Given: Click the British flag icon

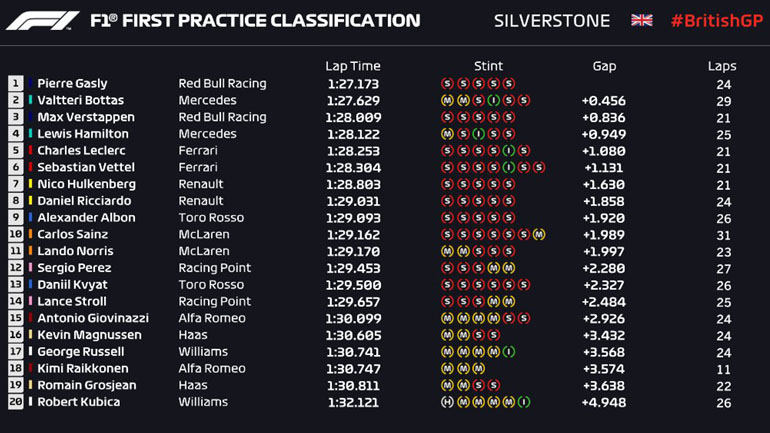Looking at the screenshot, I should [641, 21].
